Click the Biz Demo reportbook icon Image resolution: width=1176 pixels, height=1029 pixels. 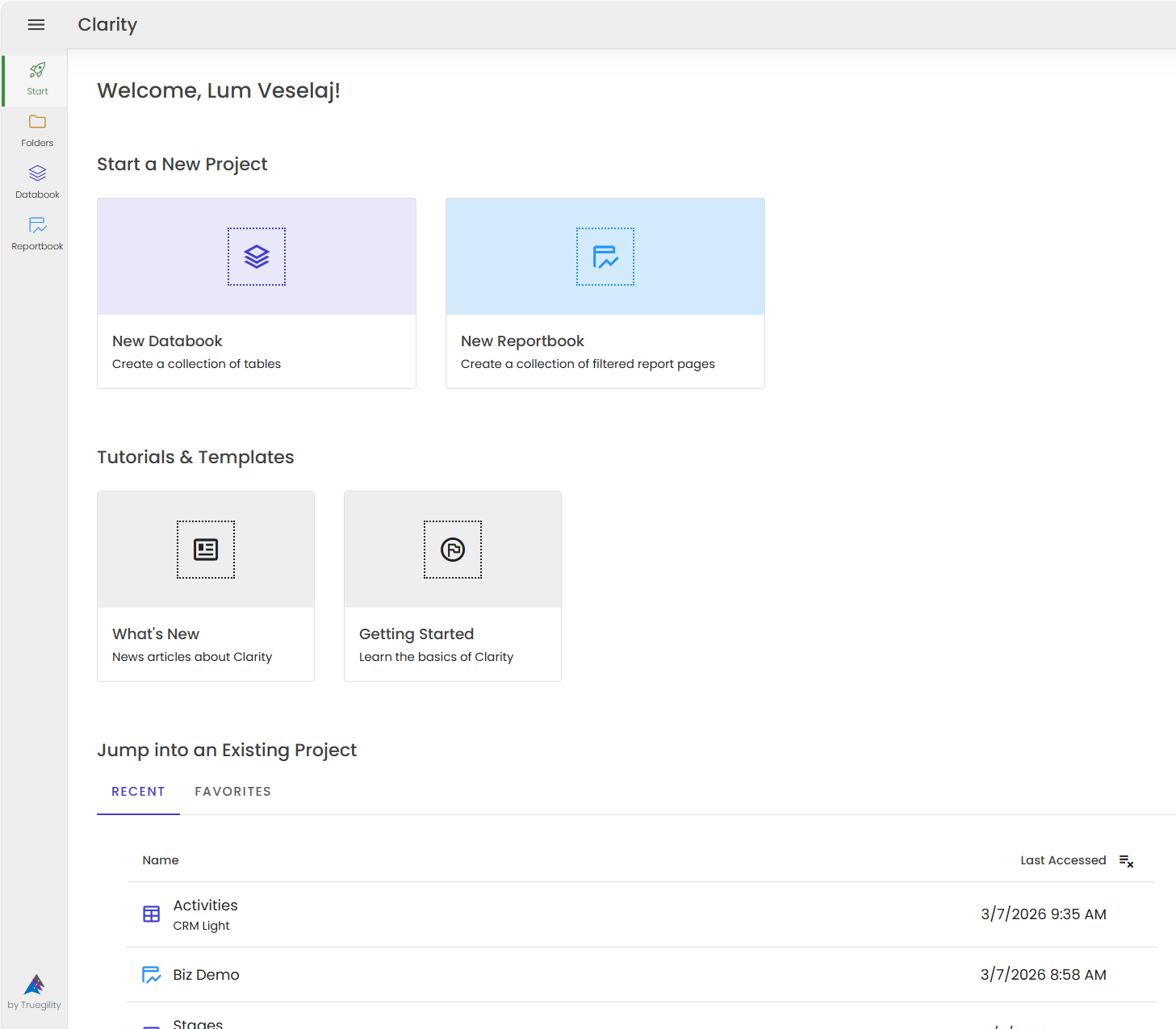pos(152,975)
